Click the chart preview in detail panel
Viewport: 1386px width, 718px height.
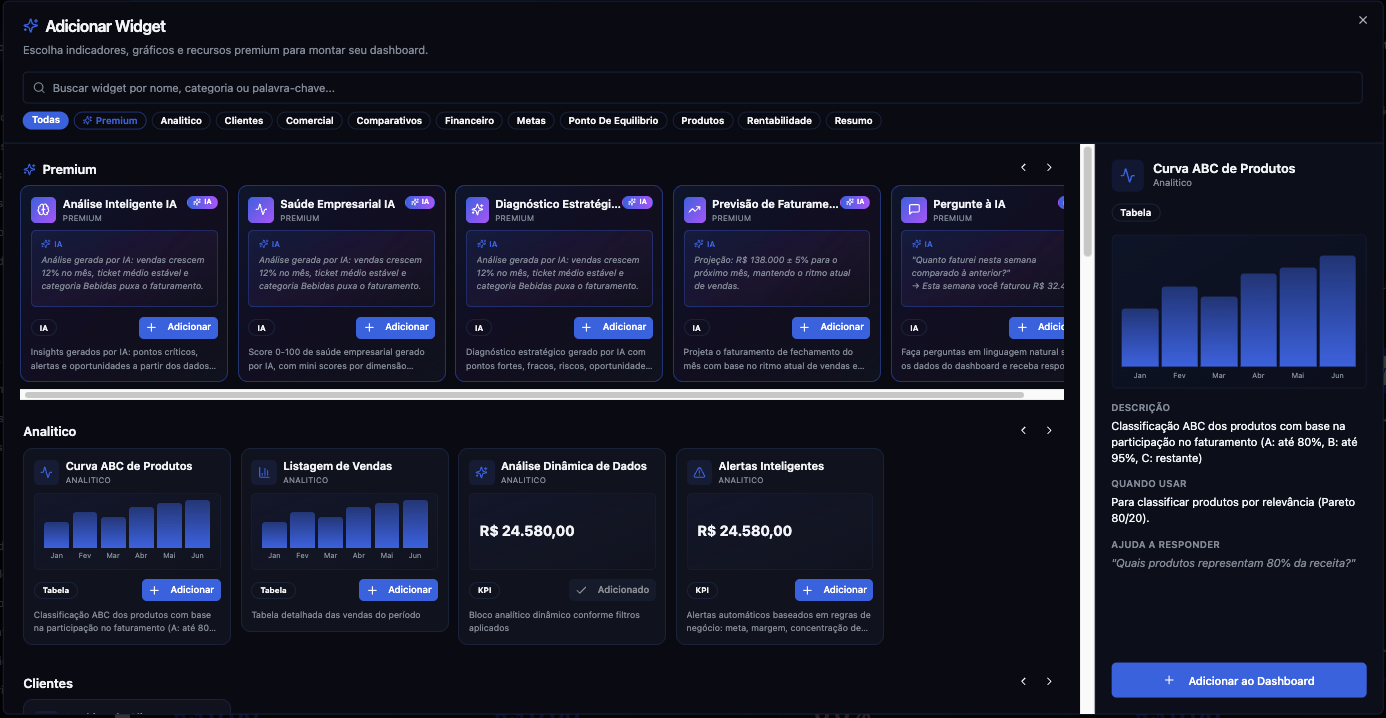1239,311
